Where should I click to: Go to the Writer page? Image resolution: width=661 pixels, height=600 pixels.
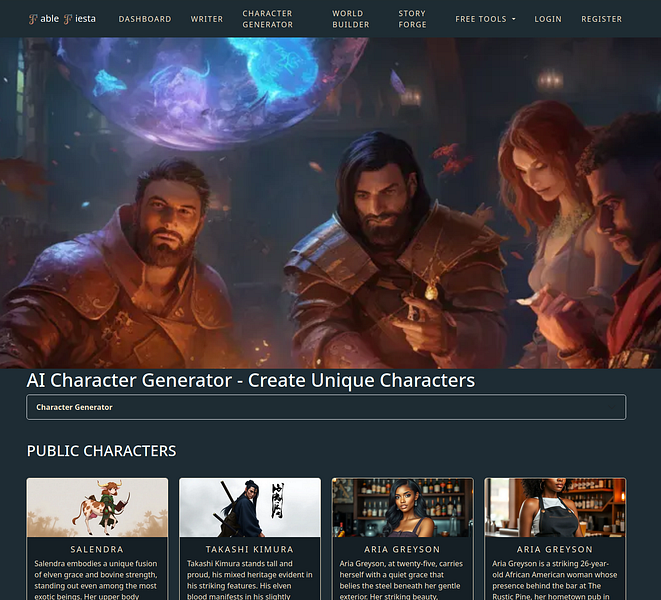click(x=207, y=19)
